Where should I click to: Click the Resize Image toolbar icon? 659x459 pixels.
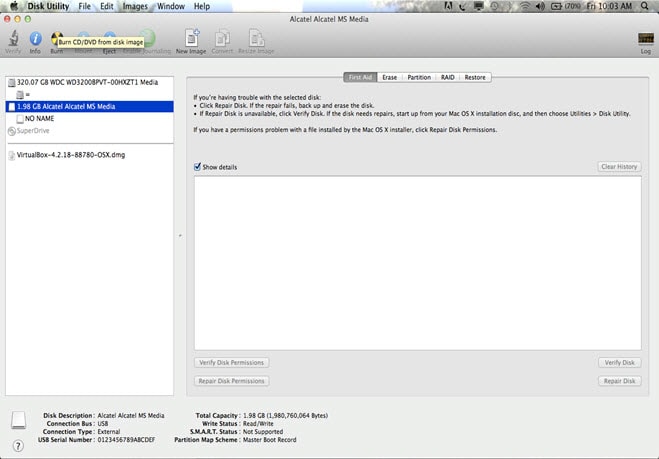(x=256, y=38)
